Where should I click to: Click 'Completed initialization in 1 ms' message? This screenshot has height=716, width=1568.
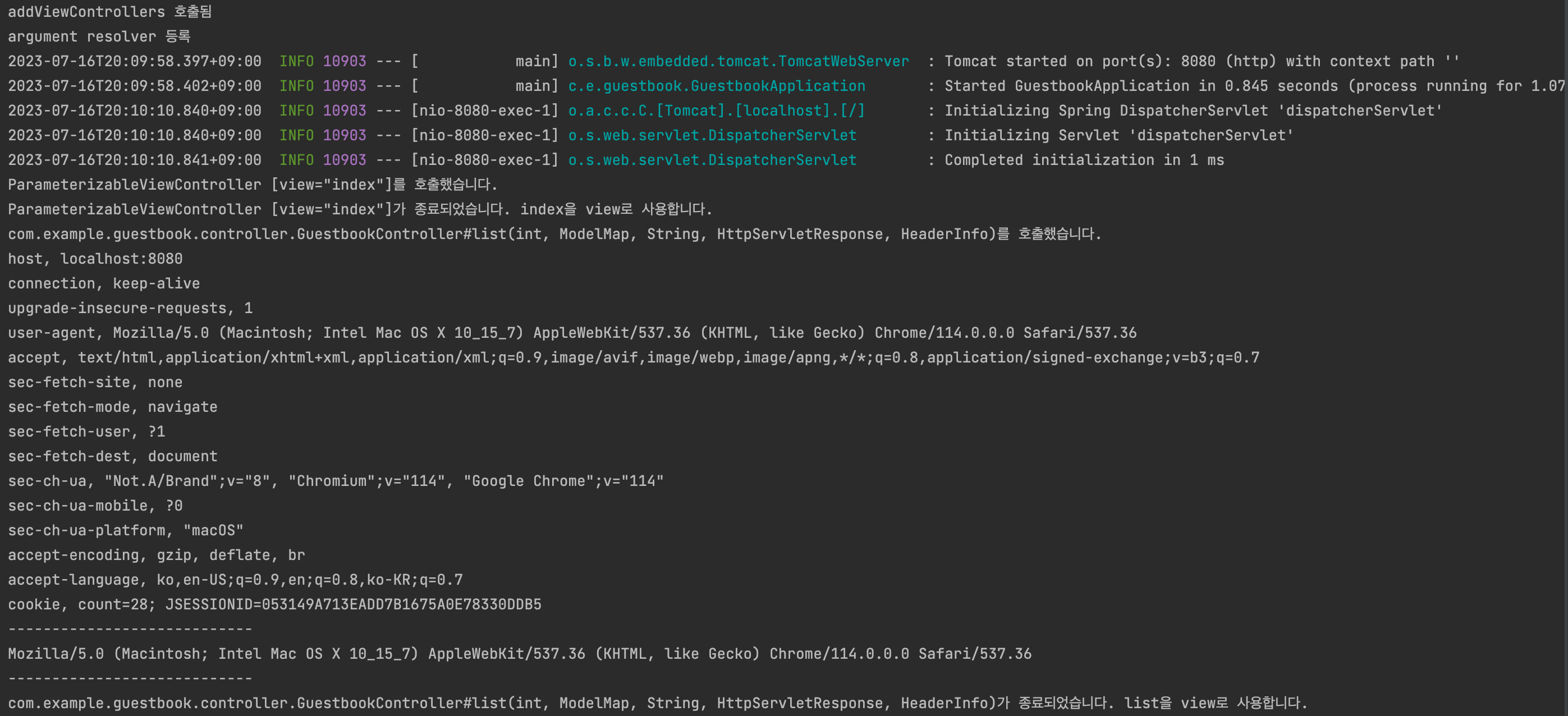(x=1084, y=159)
